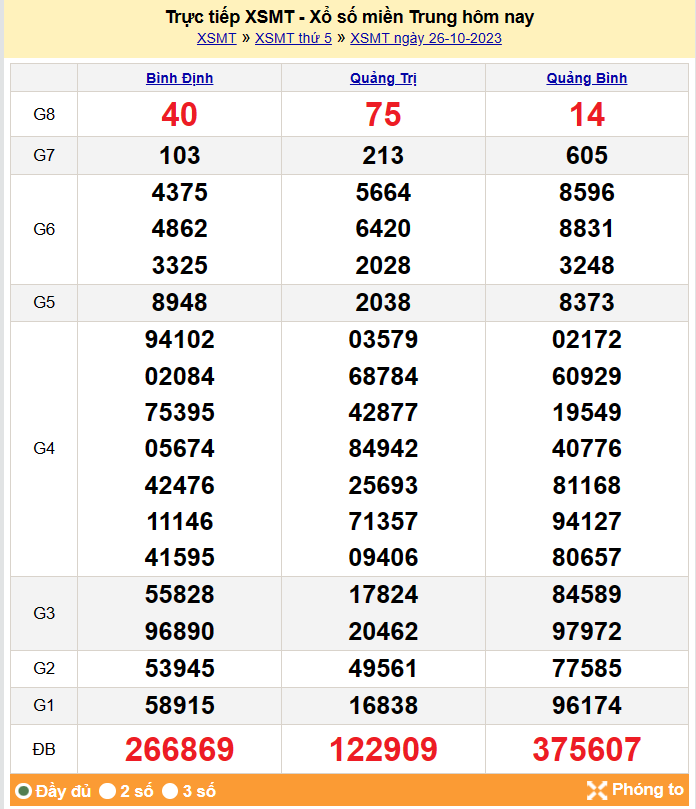This screenshot has height=809, width=696.
Task: Open the Bình Định province link
Action: tap(179, 78)
